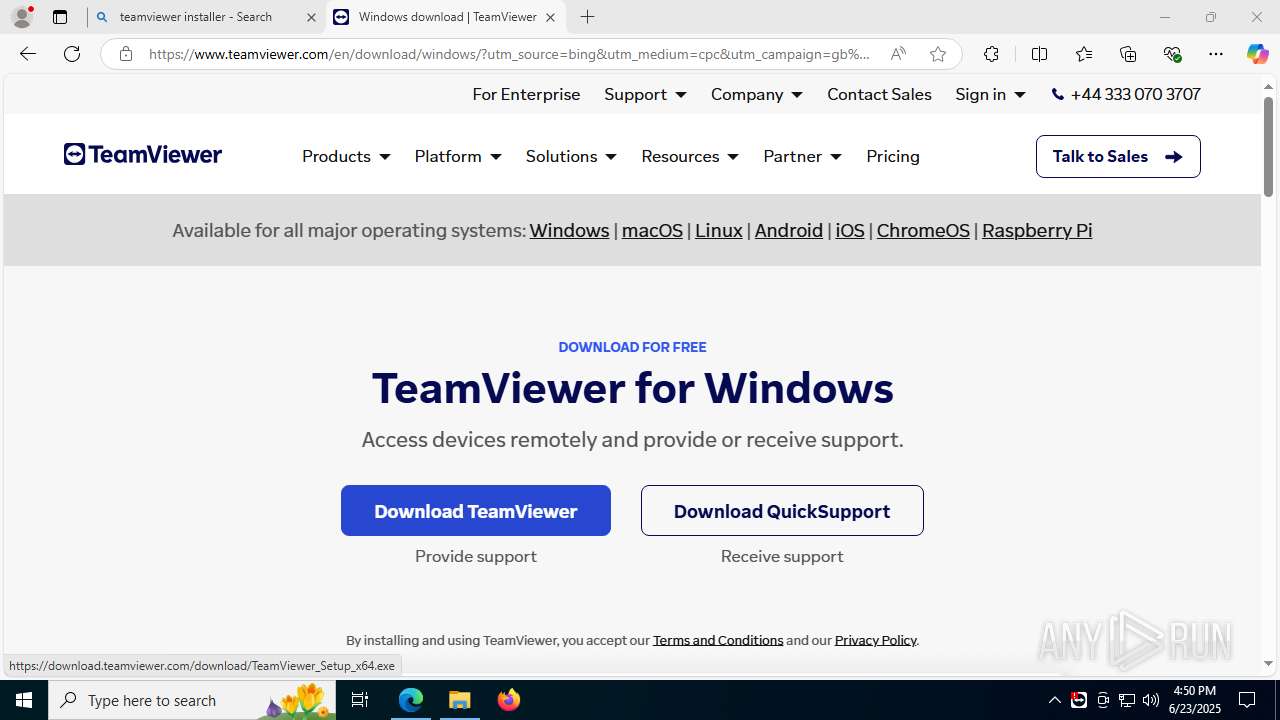Call the +44 333 070 3707 number link
Screen dimensions: 1280x720
tap(1126, 94)
